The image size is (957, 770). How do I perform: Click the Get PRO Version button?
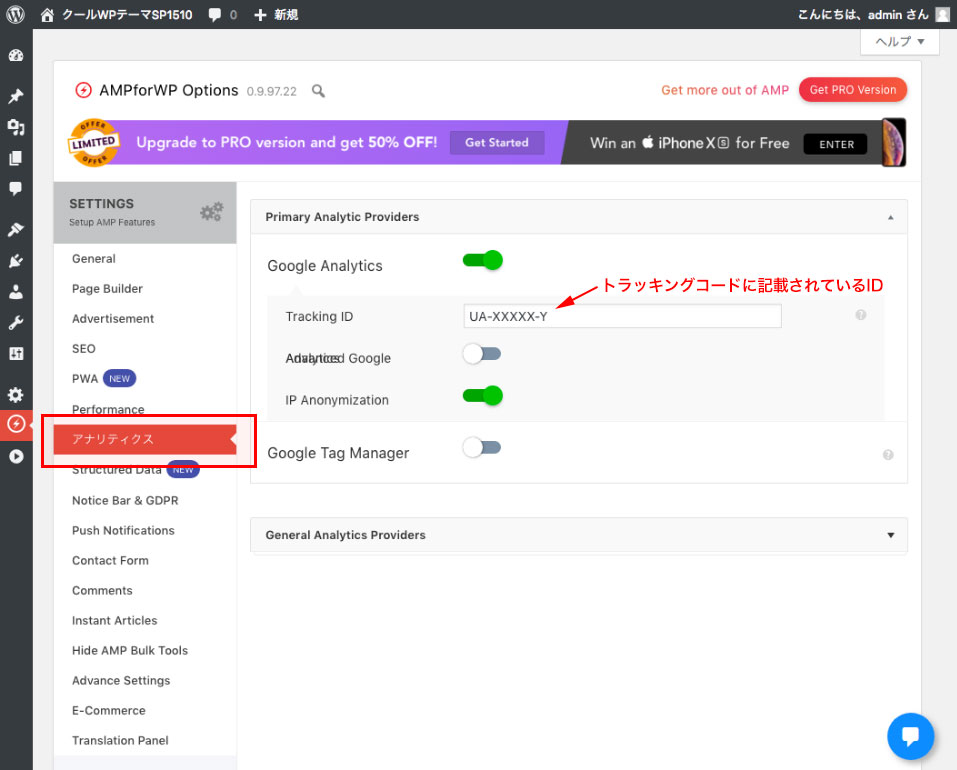point(853,90)
